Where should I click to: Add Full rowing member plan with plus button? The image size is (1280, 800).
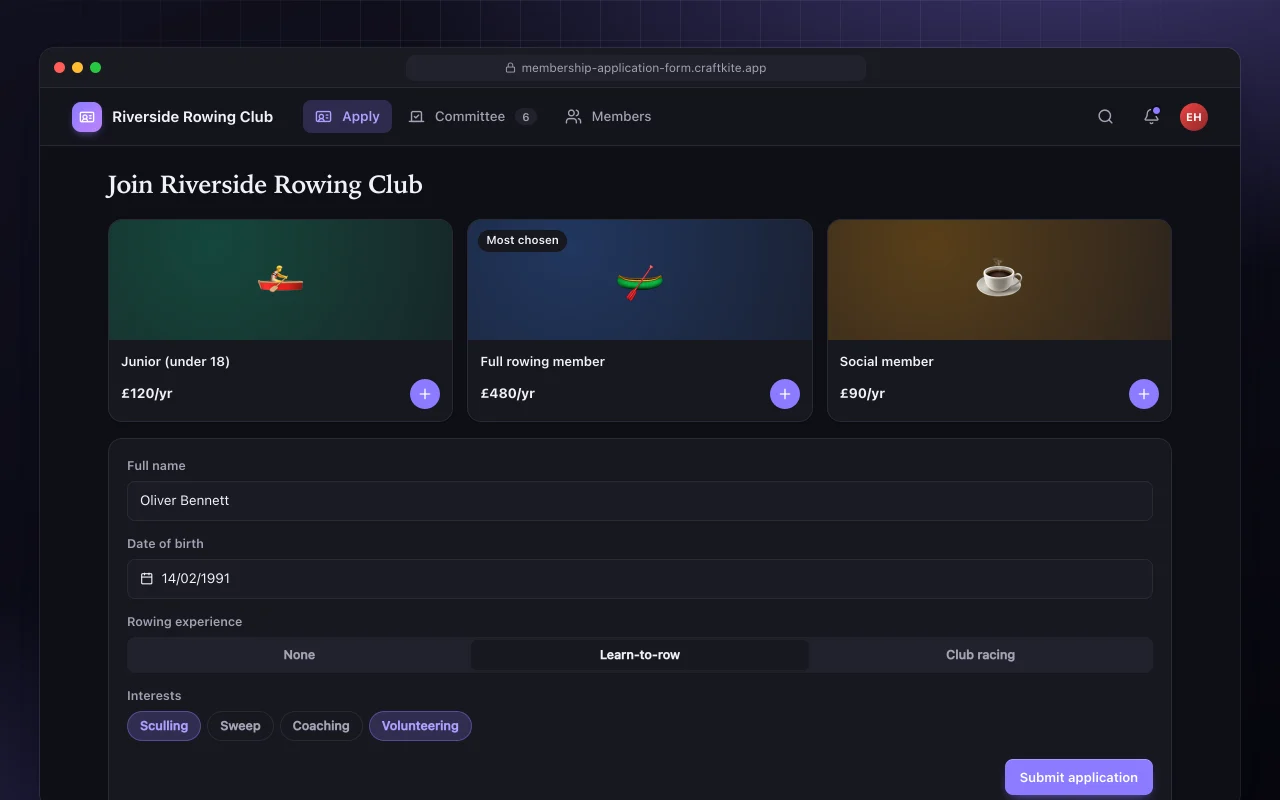[785, 394]
